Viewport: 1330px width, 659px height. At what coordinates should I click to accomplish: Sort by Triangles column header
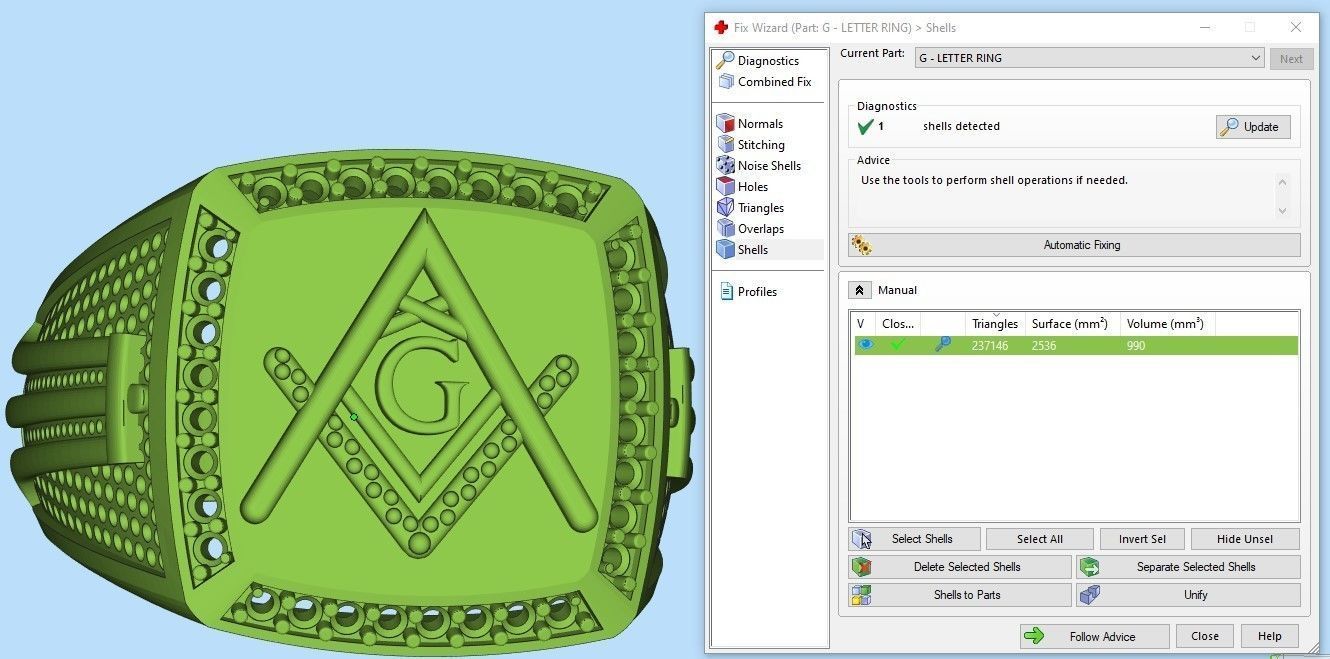[x=995, y=323]
